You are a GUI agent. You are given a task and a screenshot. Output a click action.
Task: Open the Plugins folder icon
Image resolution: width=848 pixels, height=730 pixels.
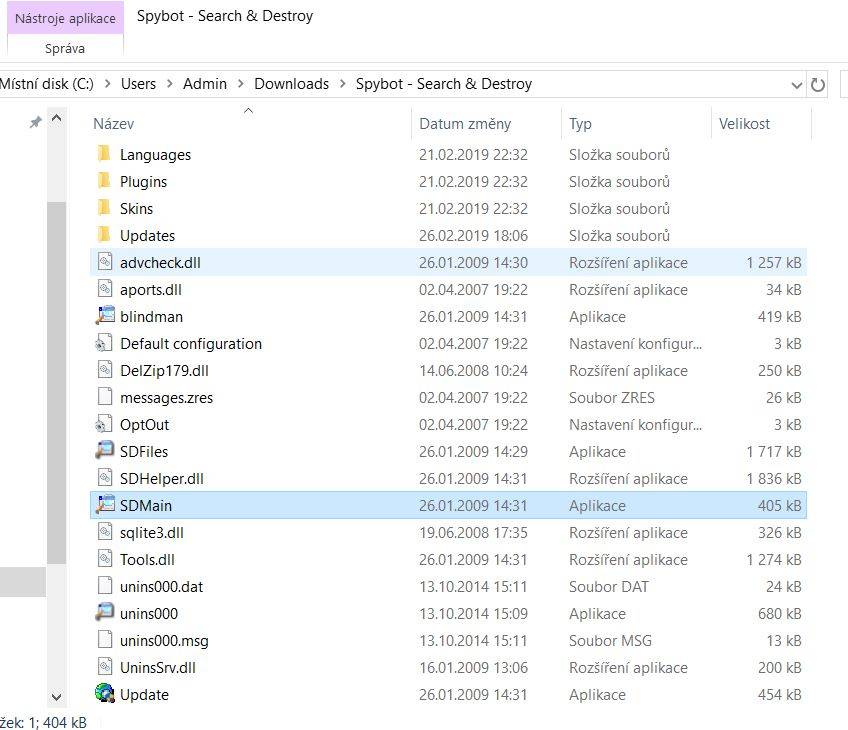coord(104,181)
